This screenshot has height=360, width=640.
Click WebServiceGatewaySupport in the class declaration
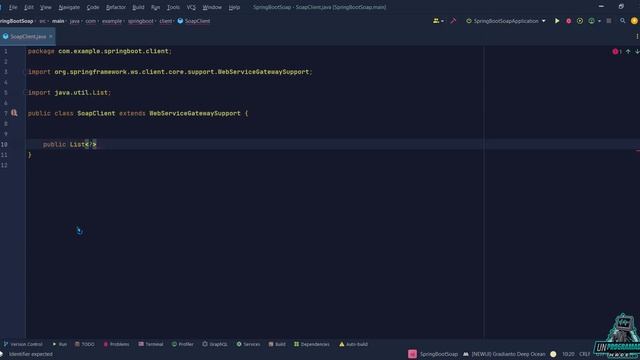pos(195,113)
